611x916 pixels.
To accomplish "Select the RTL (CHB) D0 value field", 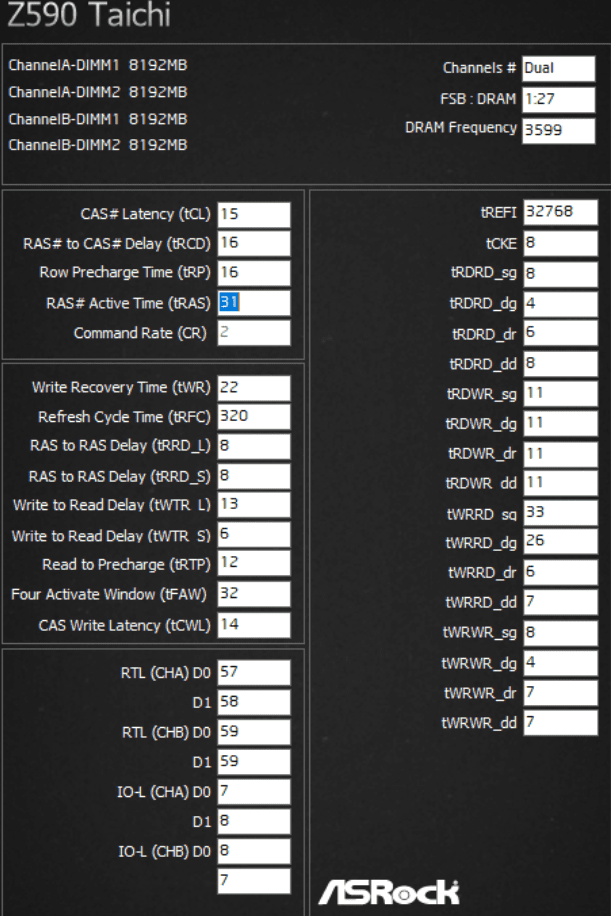I will 254,732.
